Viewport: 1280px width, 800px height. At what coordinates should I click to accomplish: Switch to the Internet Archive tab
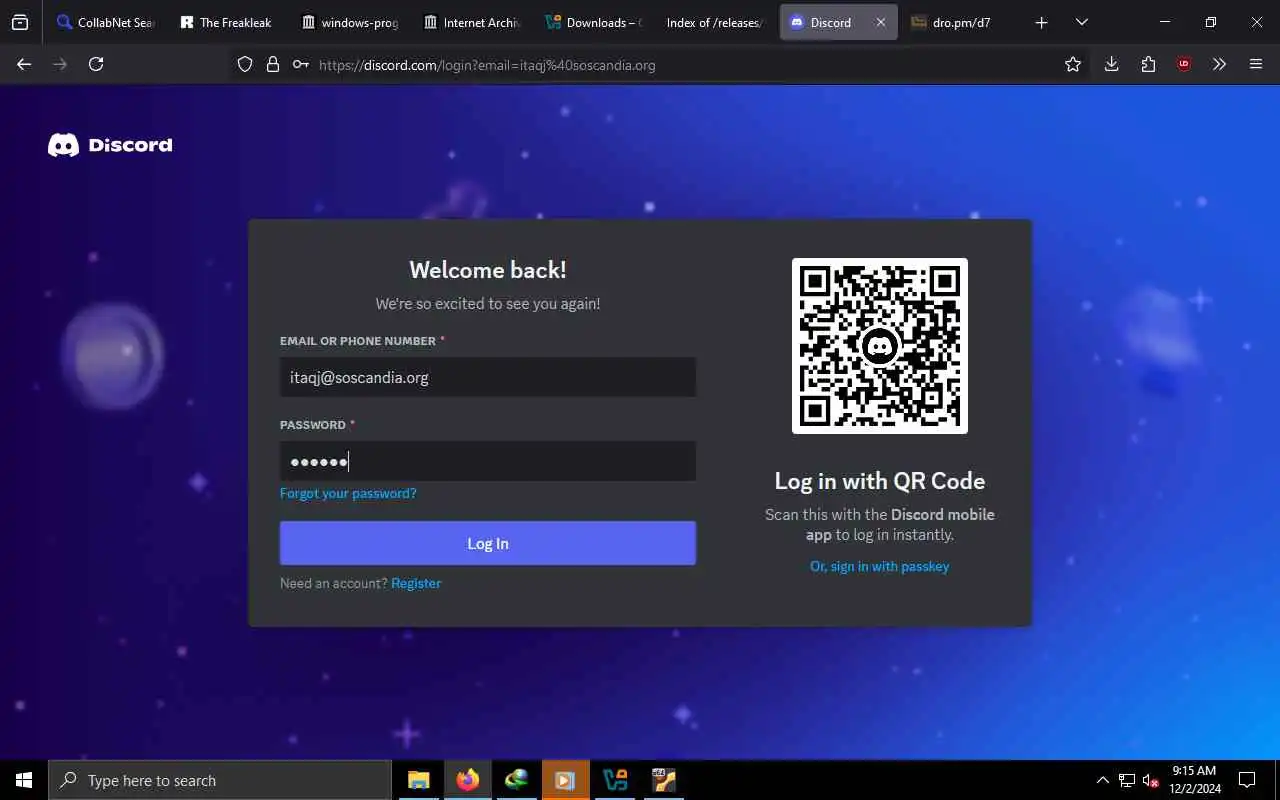pyautogui.click(x=471, y=22)
